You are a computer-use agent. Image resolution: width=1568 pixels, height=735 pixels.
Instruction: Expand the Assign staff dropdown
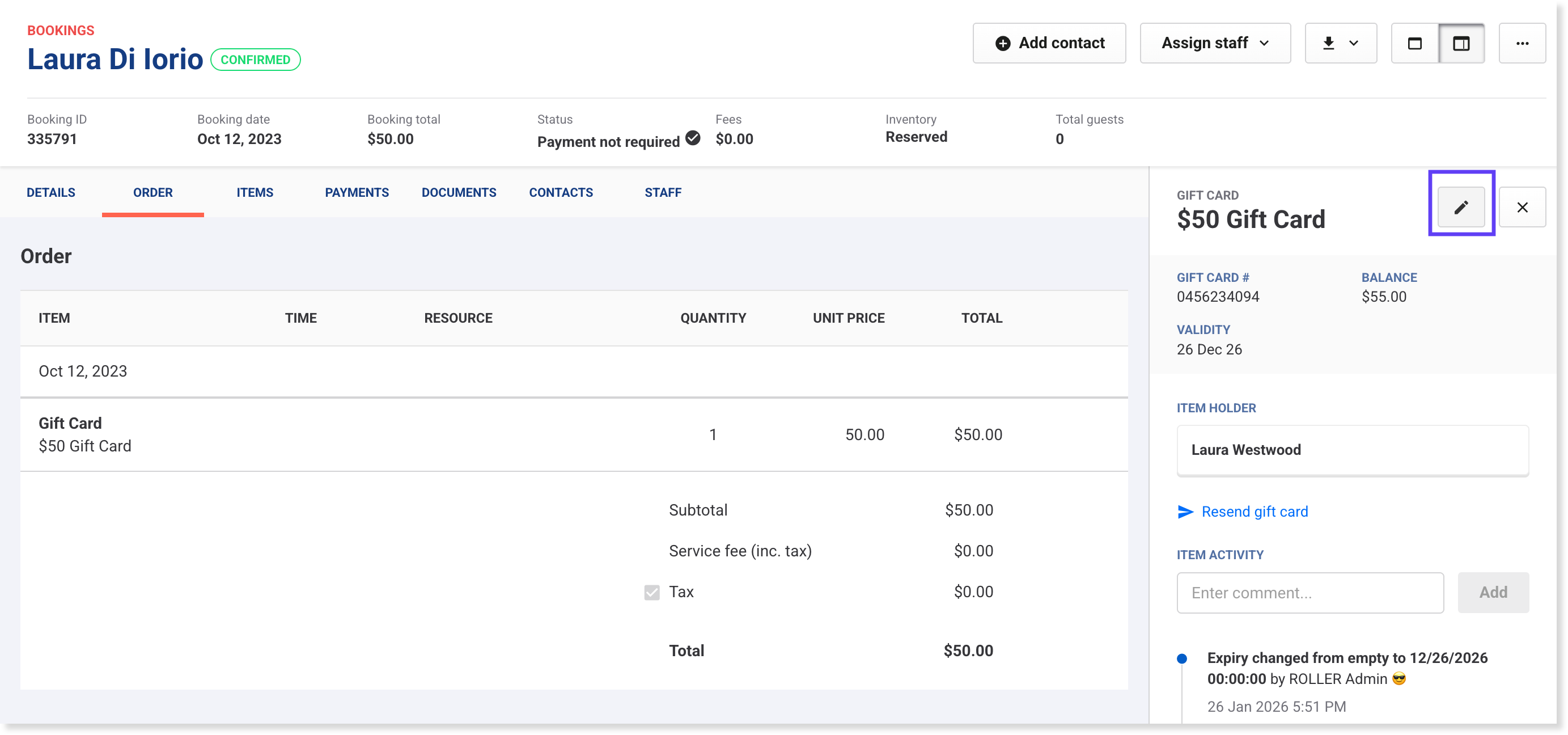click(1215, 43)
